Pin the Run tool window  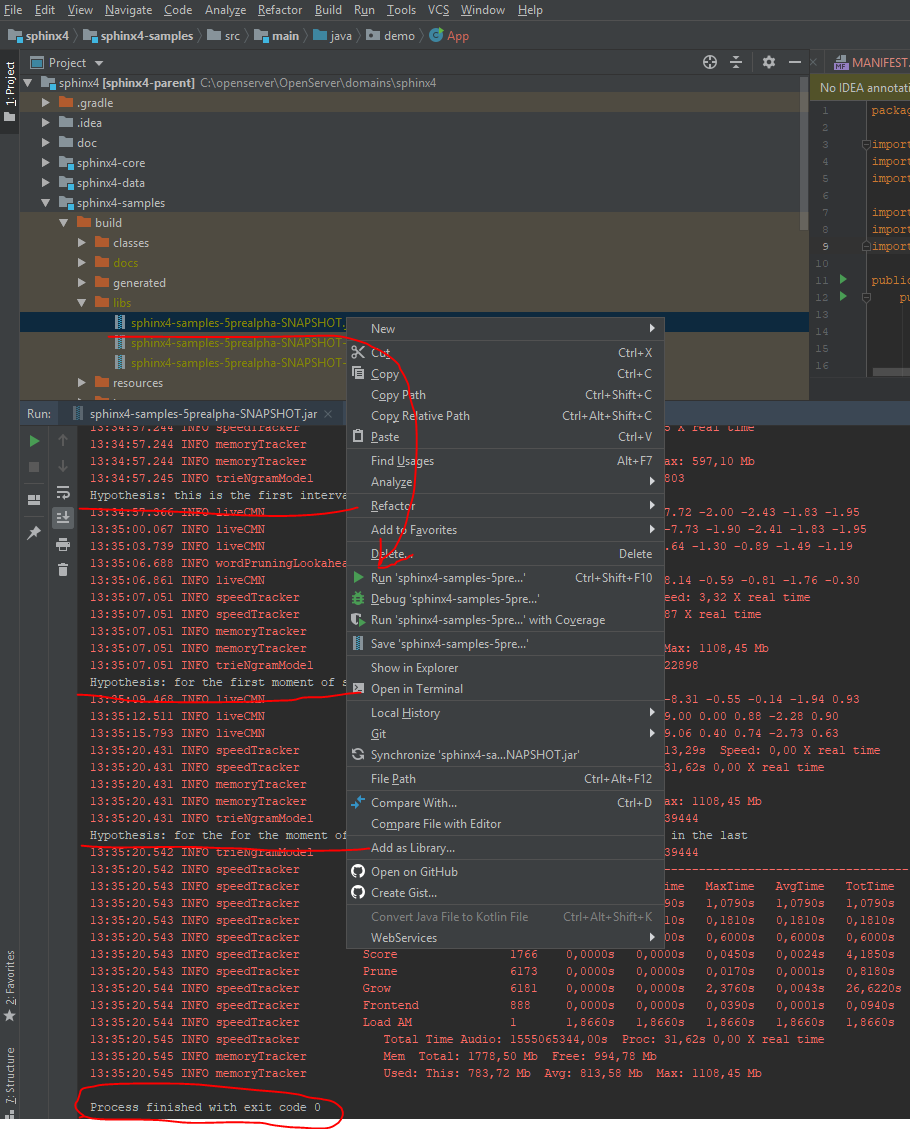34,532
